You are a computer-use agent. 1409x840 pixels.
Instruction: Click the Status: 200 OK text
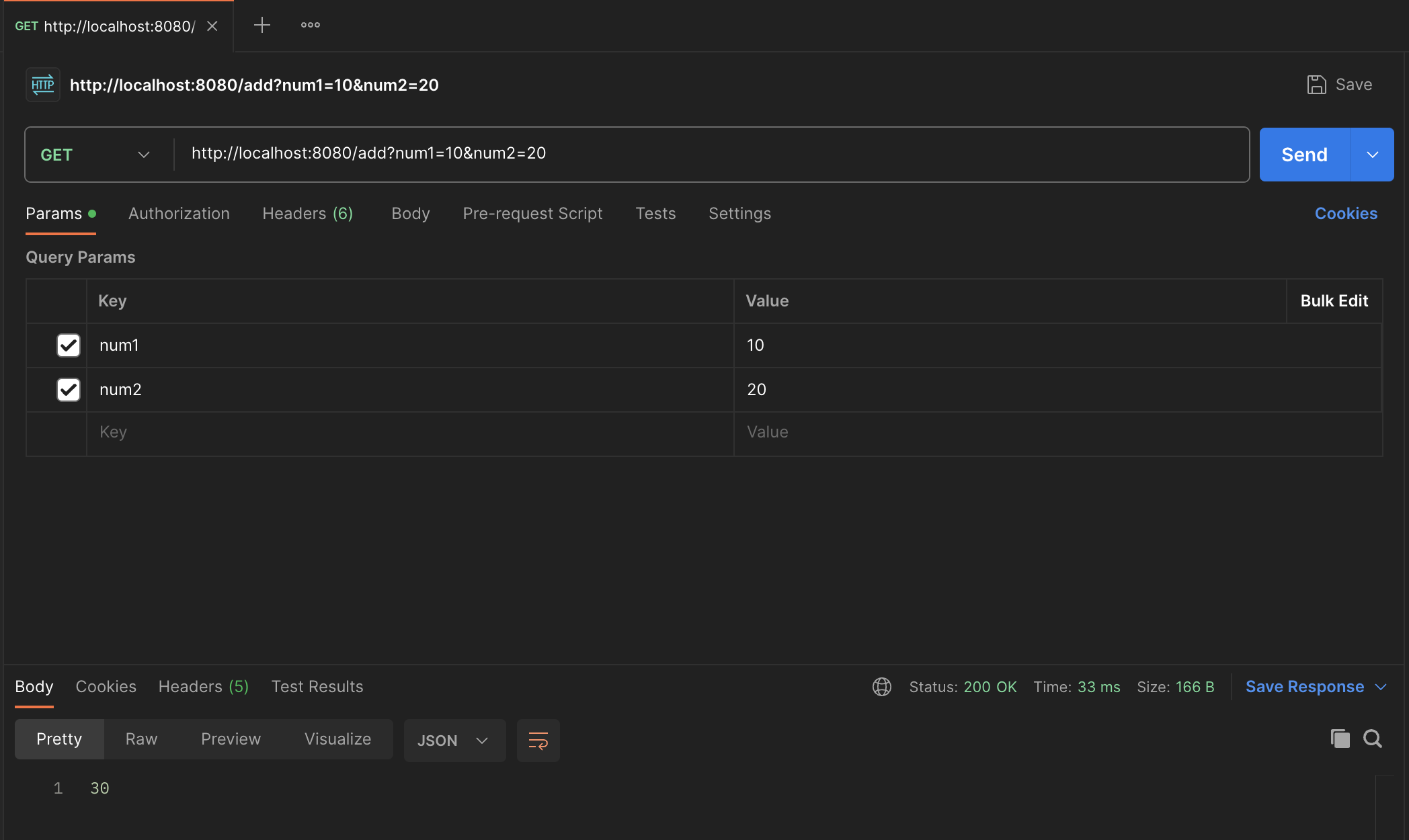[963, 687]
